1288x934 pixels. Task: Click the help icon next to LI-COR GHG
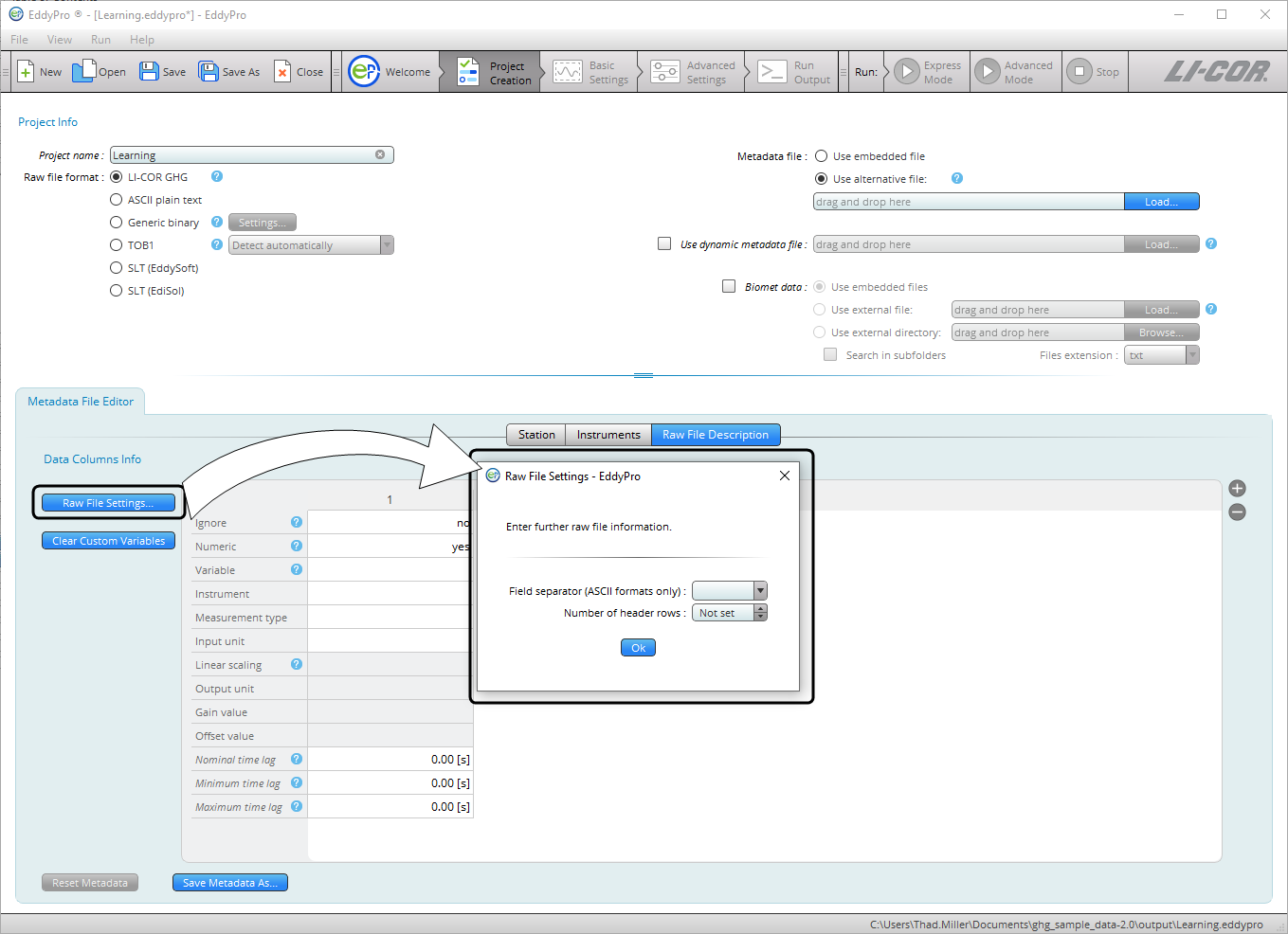pyautogui.click(x=217, y=176)
